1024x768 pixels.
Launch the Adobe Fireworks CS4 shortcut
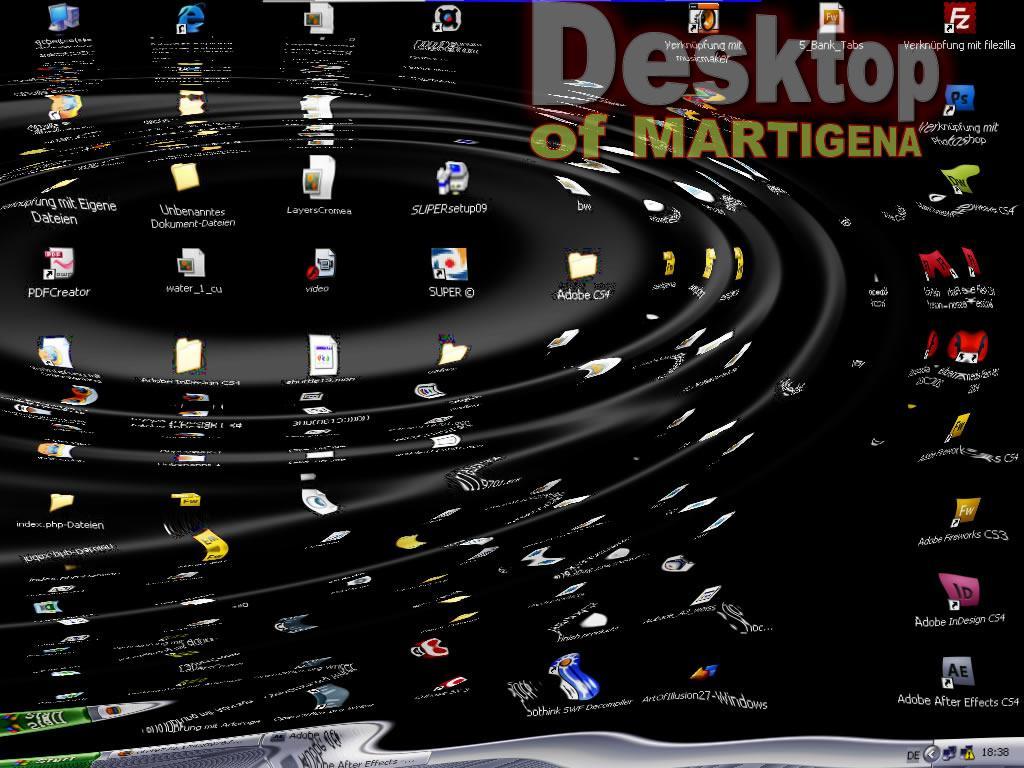pos(958,428)
